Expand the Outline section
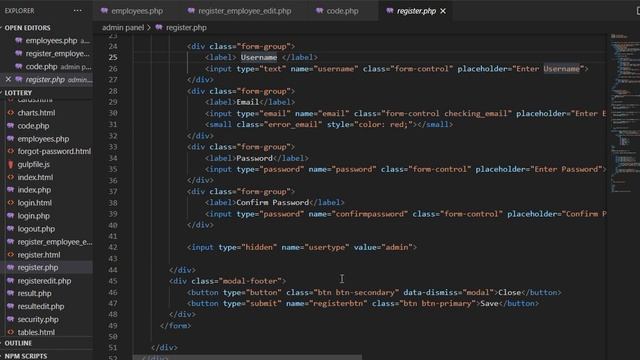Viewport: 640px width, 360px height. coord(18,343)
